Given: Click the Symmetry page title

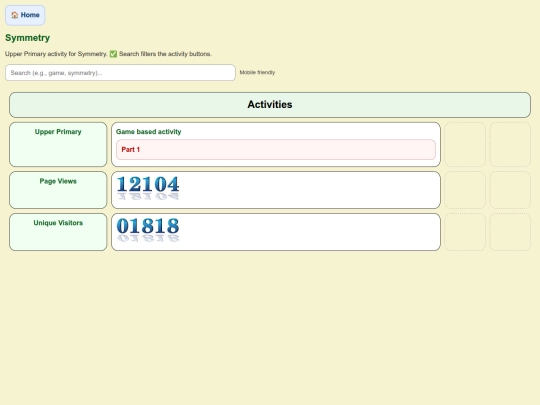Looking at the screenshot, I should 28,38.
